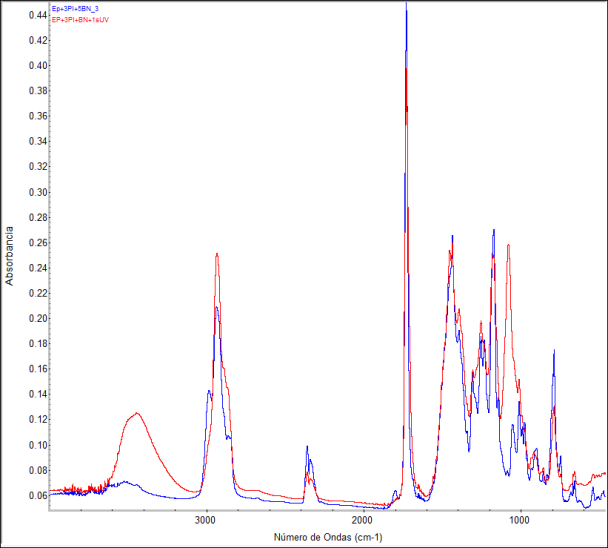Click the blue peak top near 800
The height and width of the screenshot is (548, 608).
click(553, 351)
